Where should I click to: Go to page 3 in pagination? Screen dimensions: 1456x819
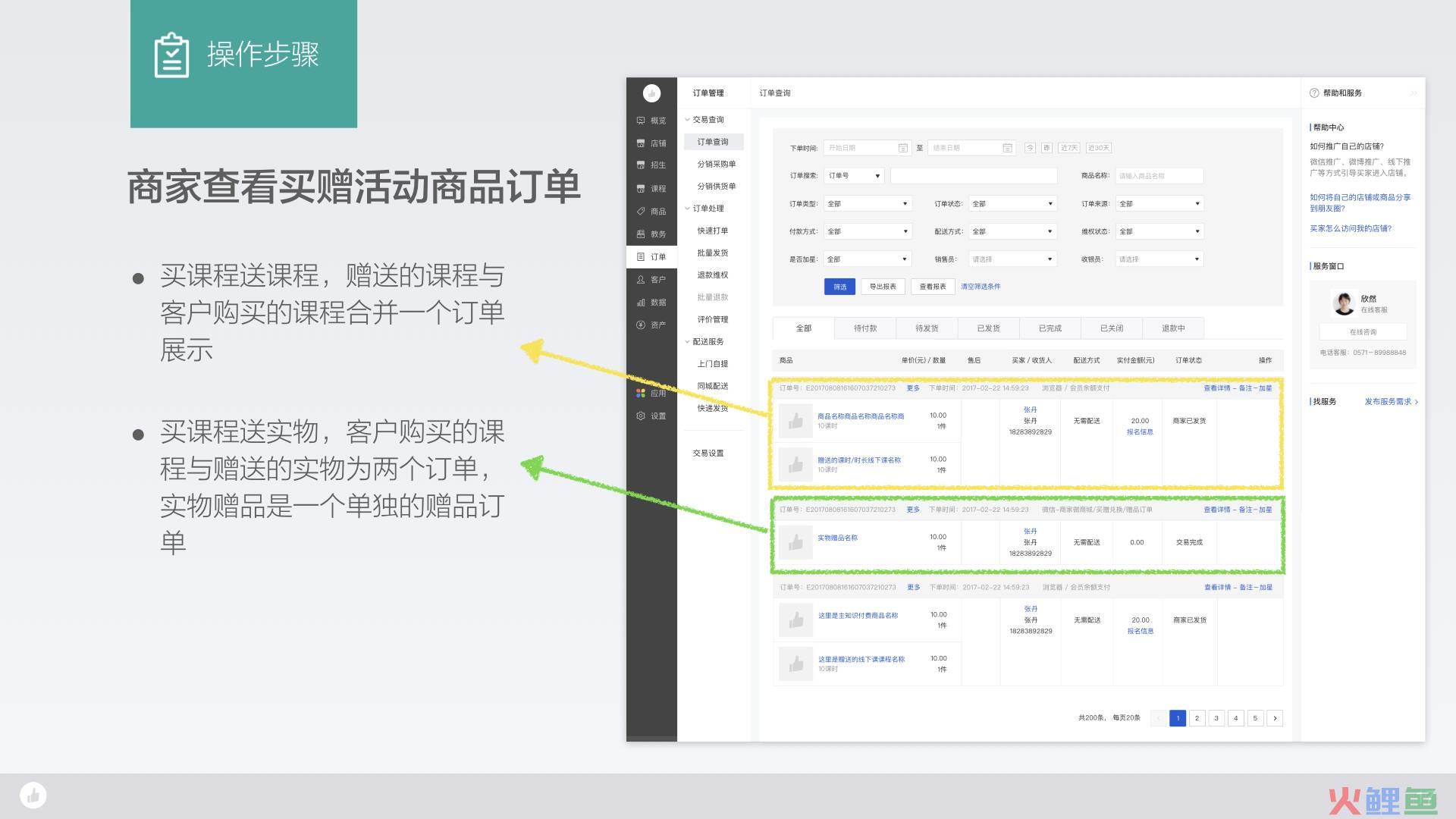[x=1216, y=718]
